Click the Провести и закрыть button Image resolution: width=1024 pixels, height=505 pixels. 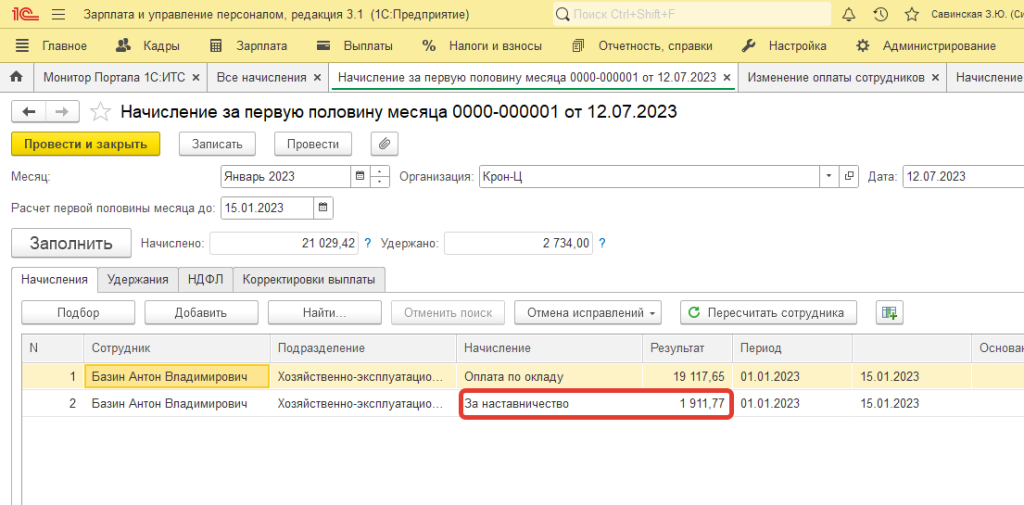pyautogui.click(x=86, y=144)
